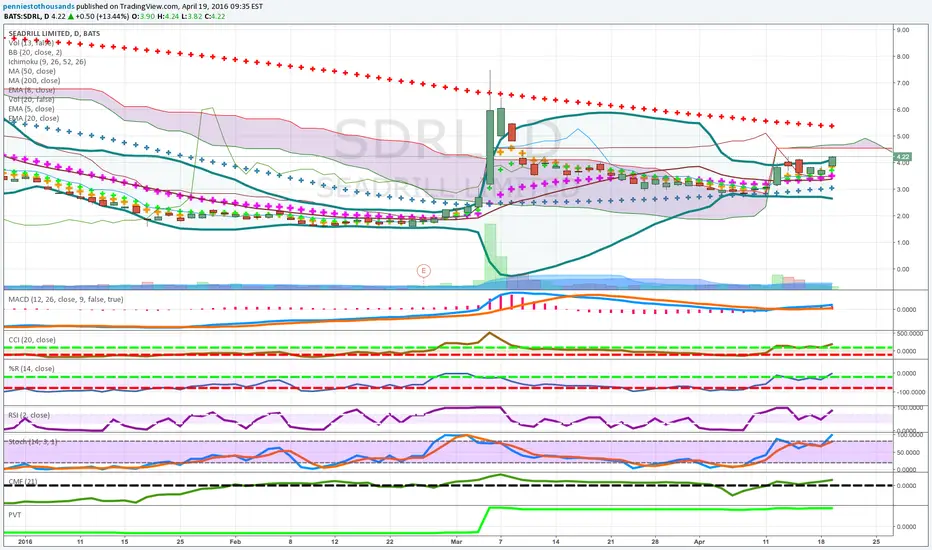Screen dimensions: 932x550
Task: Click the 1.00 price axis label
Action: pos(903,243)
